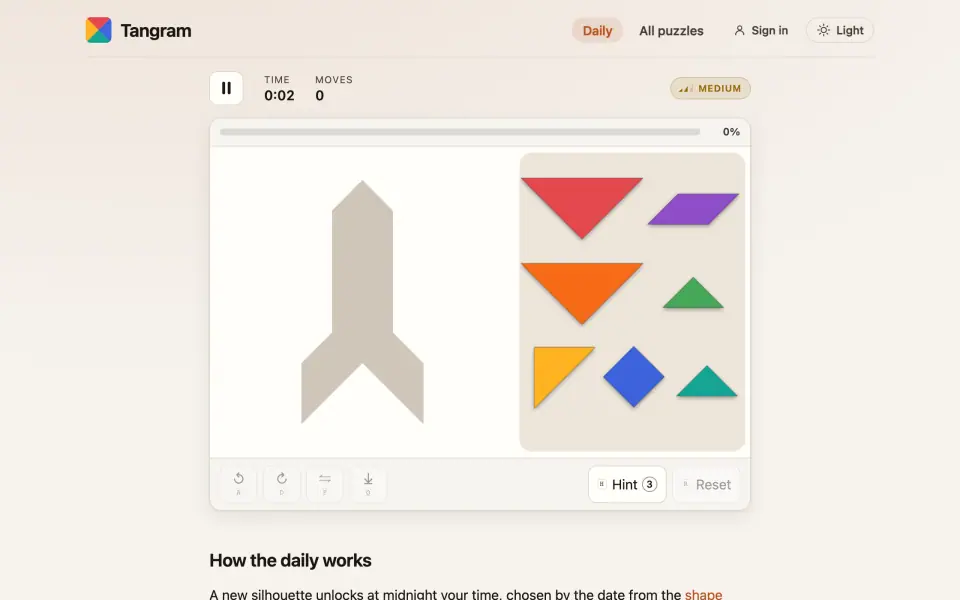The width and height of the screenshot is (960, 600).
Task: Click the Tangram logo icon
Action: [x=99, y=30]
